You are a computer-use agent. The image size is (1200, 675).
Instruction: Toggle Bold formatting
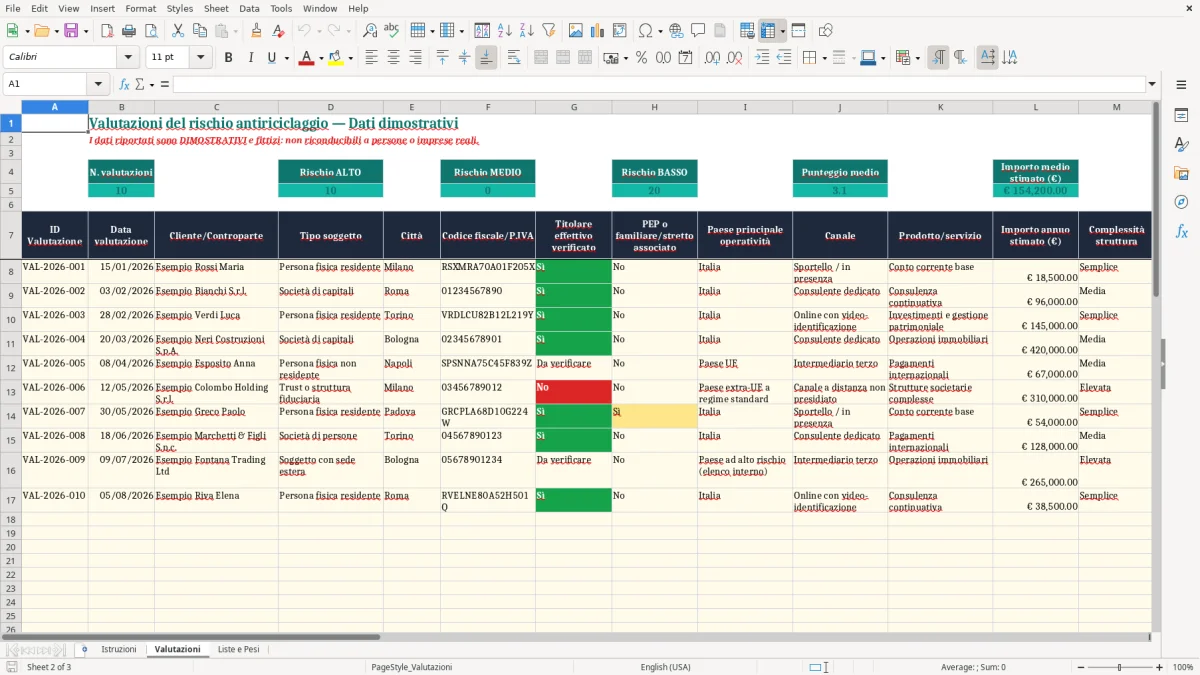(228, 58)
